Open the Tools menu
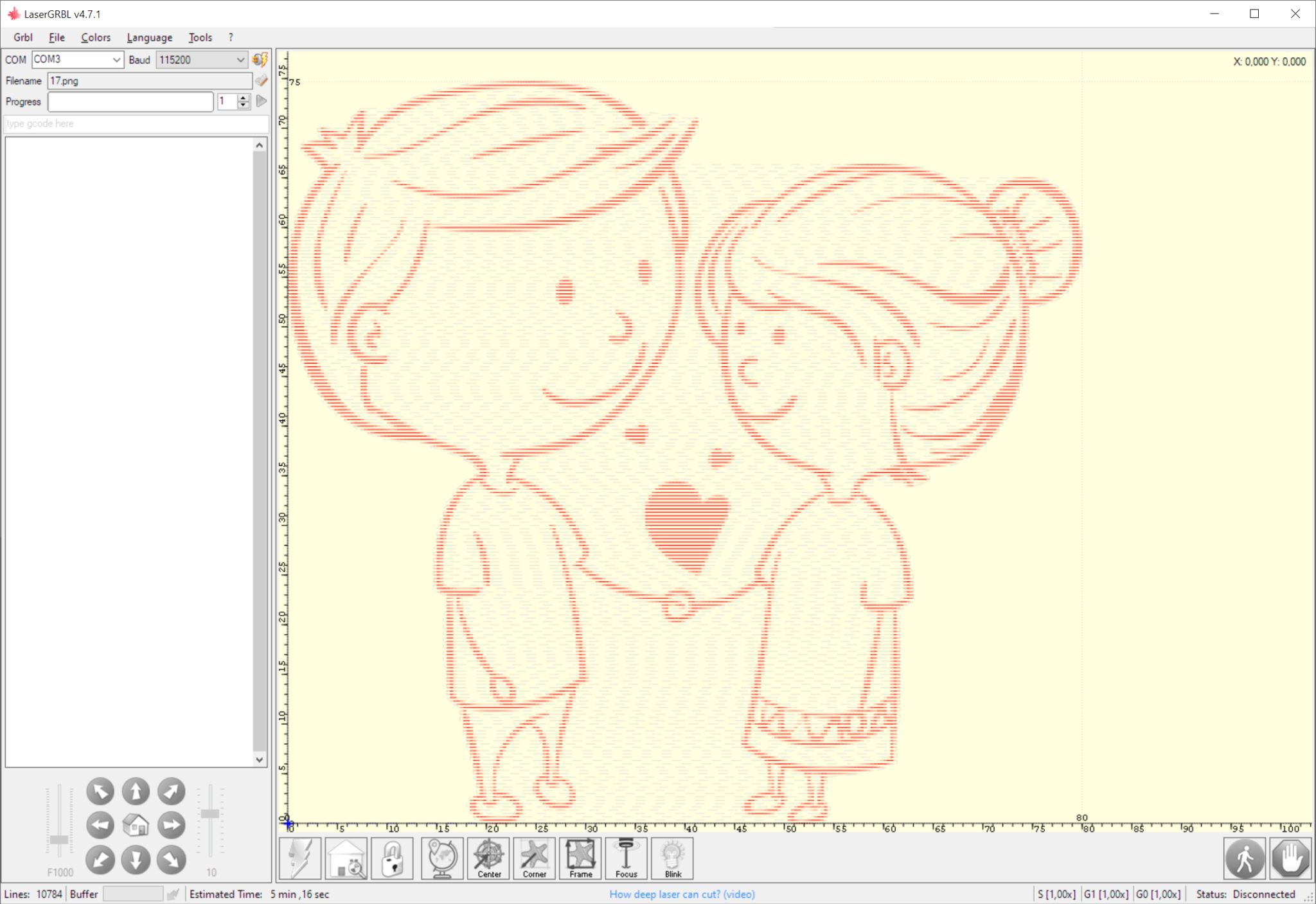The width and height of the screenshot is (1316, 904). [x=200, y=37]
